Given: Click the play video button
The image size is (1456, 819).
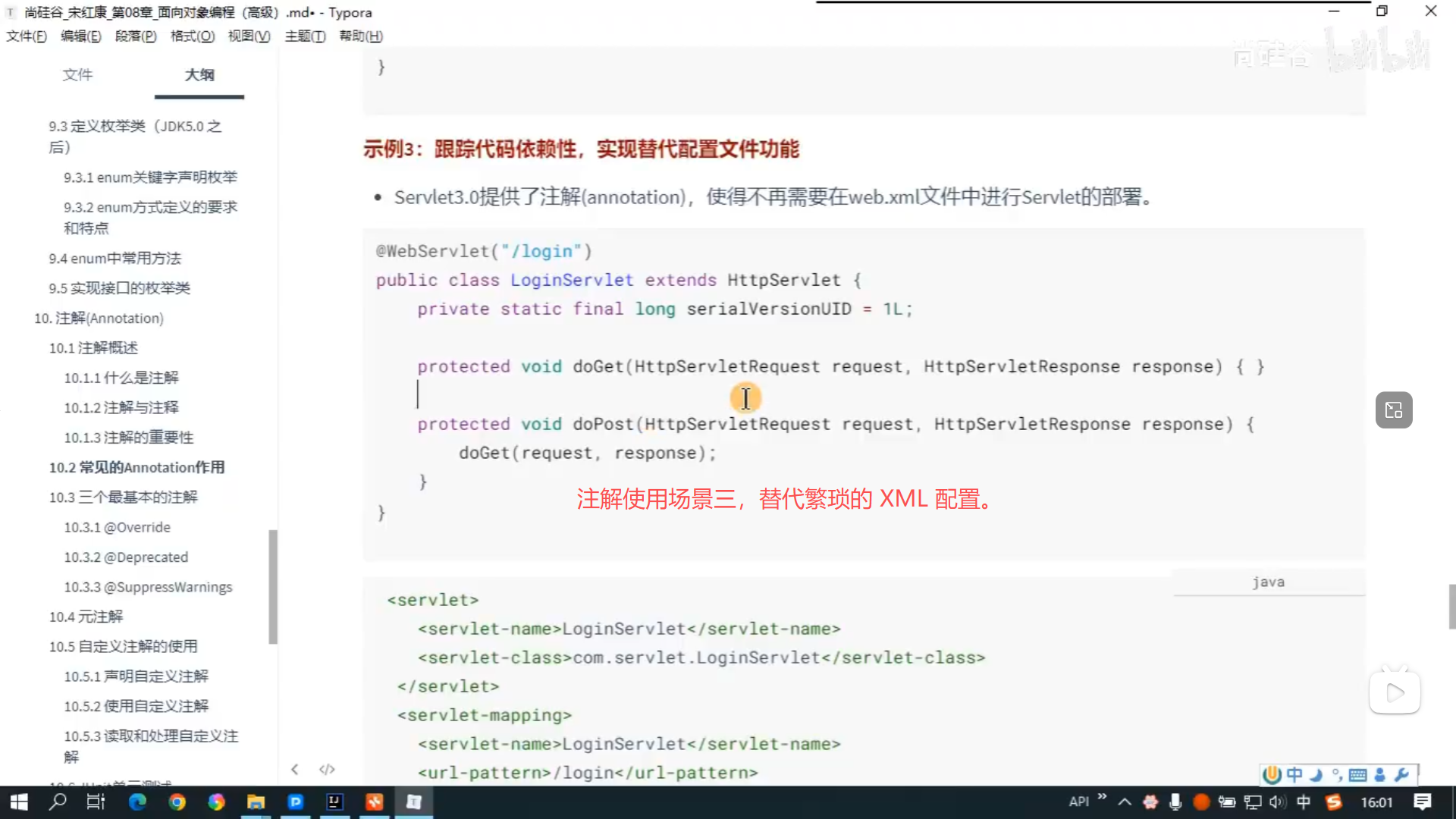Looking at the screenshot, I should (1395, 692).
